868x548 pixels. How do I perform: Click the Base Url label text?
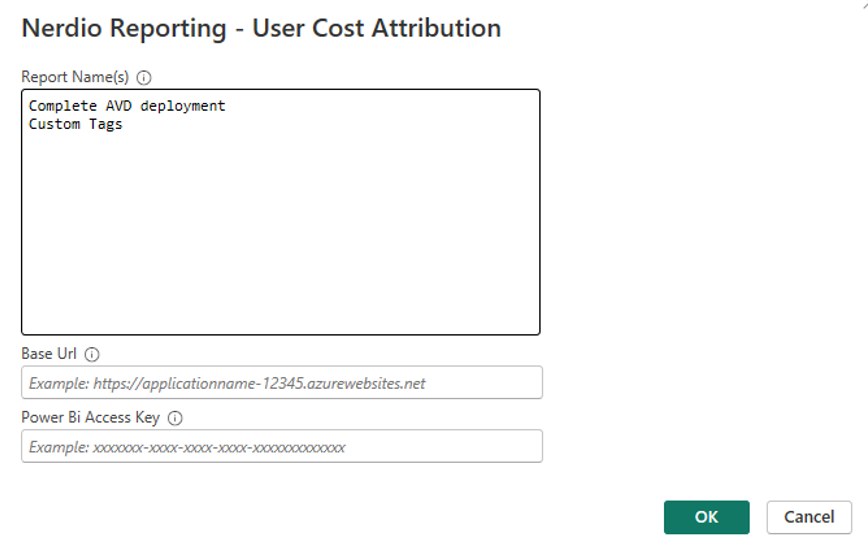pos(49,354)
